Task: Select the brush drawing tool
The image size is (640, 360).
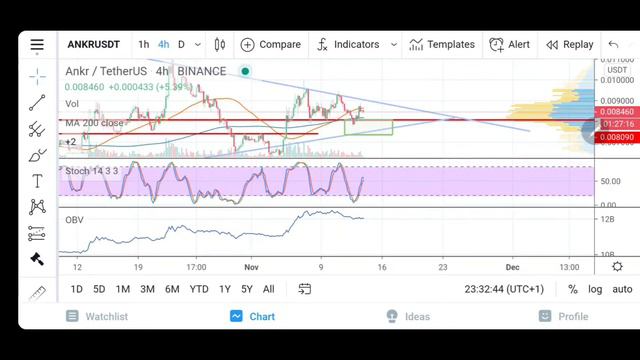Action: (x=38, y=156)
